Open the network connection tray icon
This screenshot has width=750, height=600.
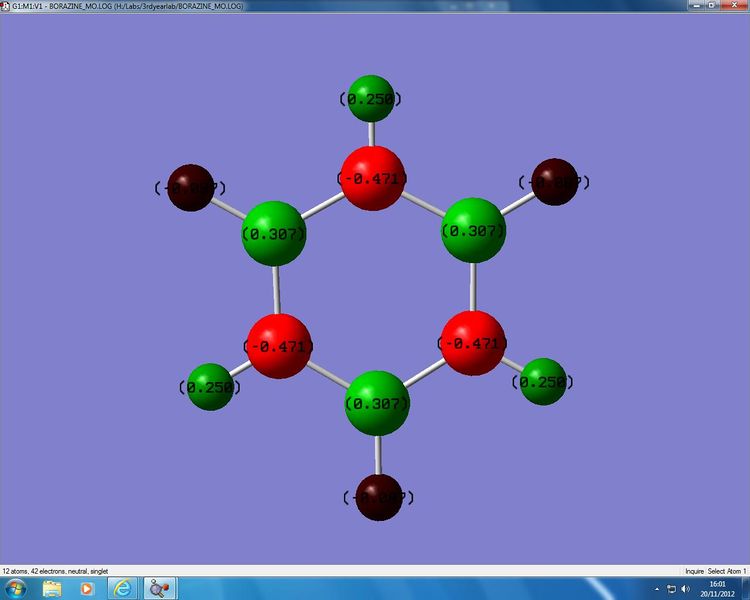point(672,589)
